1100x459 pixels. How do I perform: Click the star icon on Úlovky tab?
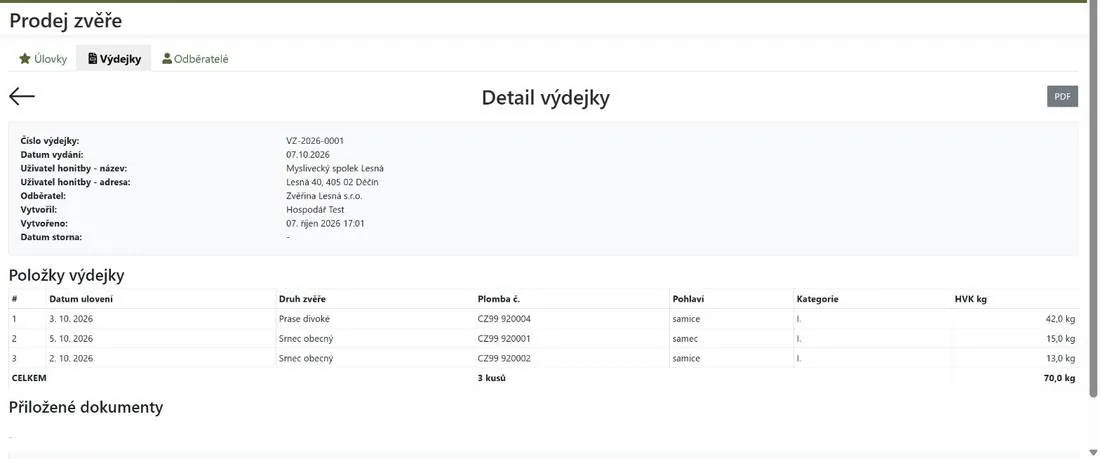(x=25, y=59)
